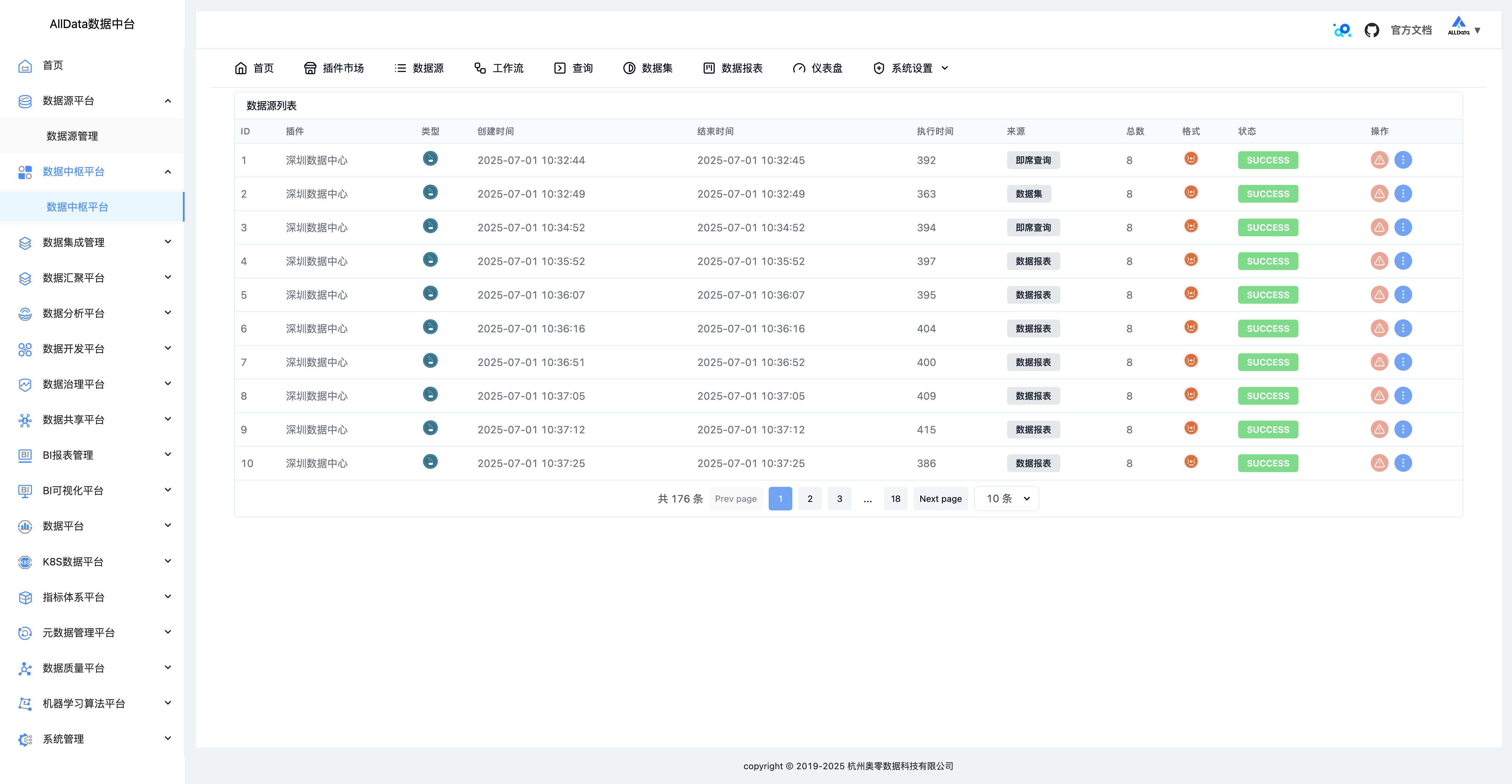Open more-actions menu for row 7
The width and height of the screenshot is (1512, 784).
coord(1403,362)
